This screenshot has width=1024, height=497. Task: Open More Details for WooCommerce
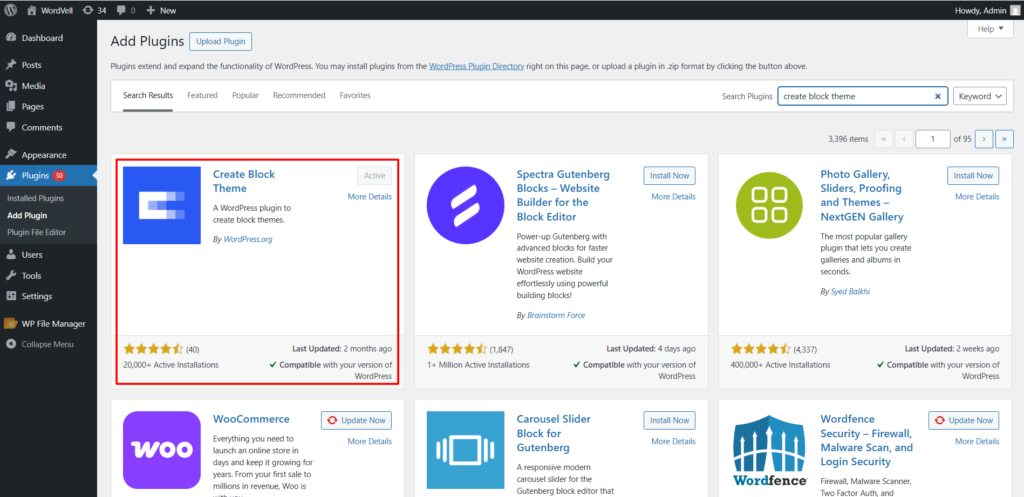point(370,441)
